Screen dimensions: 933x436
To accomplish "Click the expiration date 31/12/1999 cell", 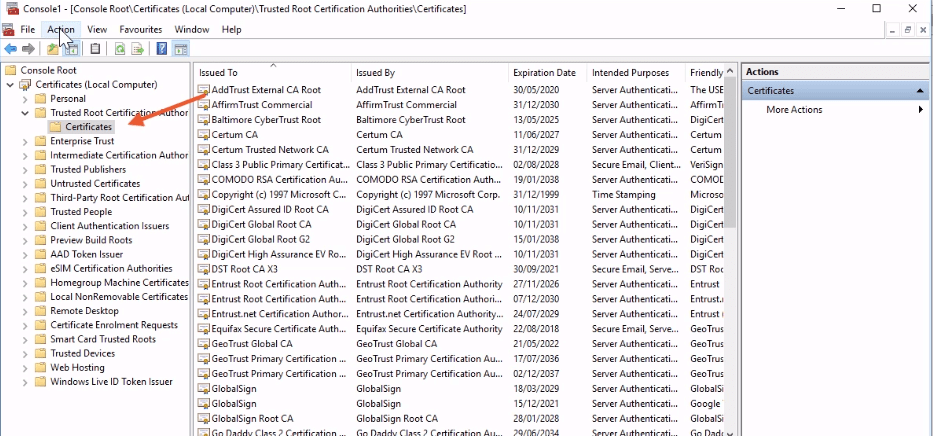I will tap(536, 195).
